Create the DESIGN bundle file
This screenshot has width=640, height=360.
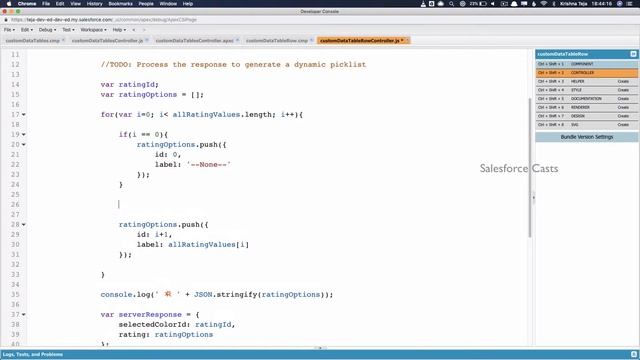click(x=623, y=116)
